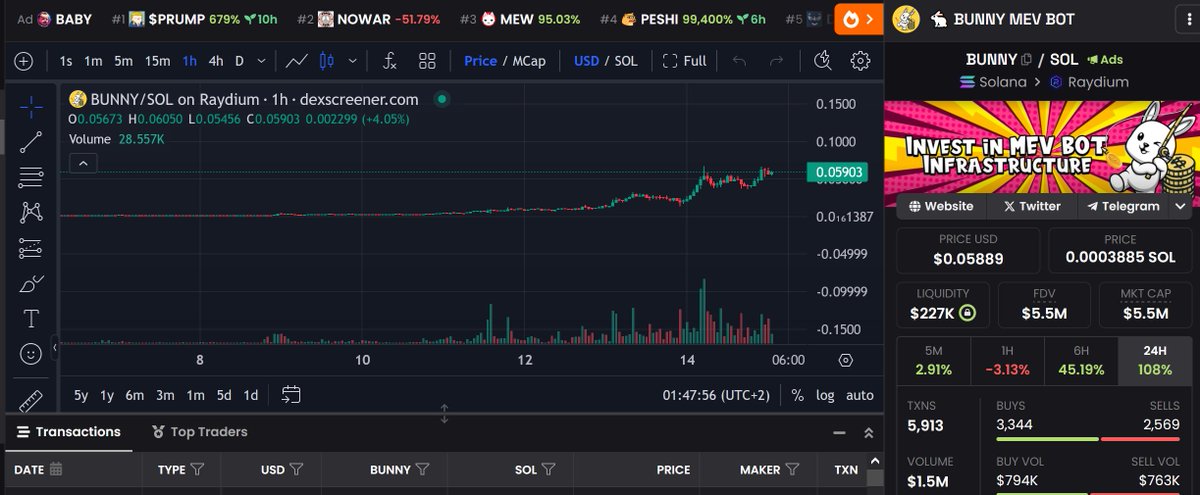Undo the last chart action
This screenshot has height=495, width=1200.
pos(740,61)
